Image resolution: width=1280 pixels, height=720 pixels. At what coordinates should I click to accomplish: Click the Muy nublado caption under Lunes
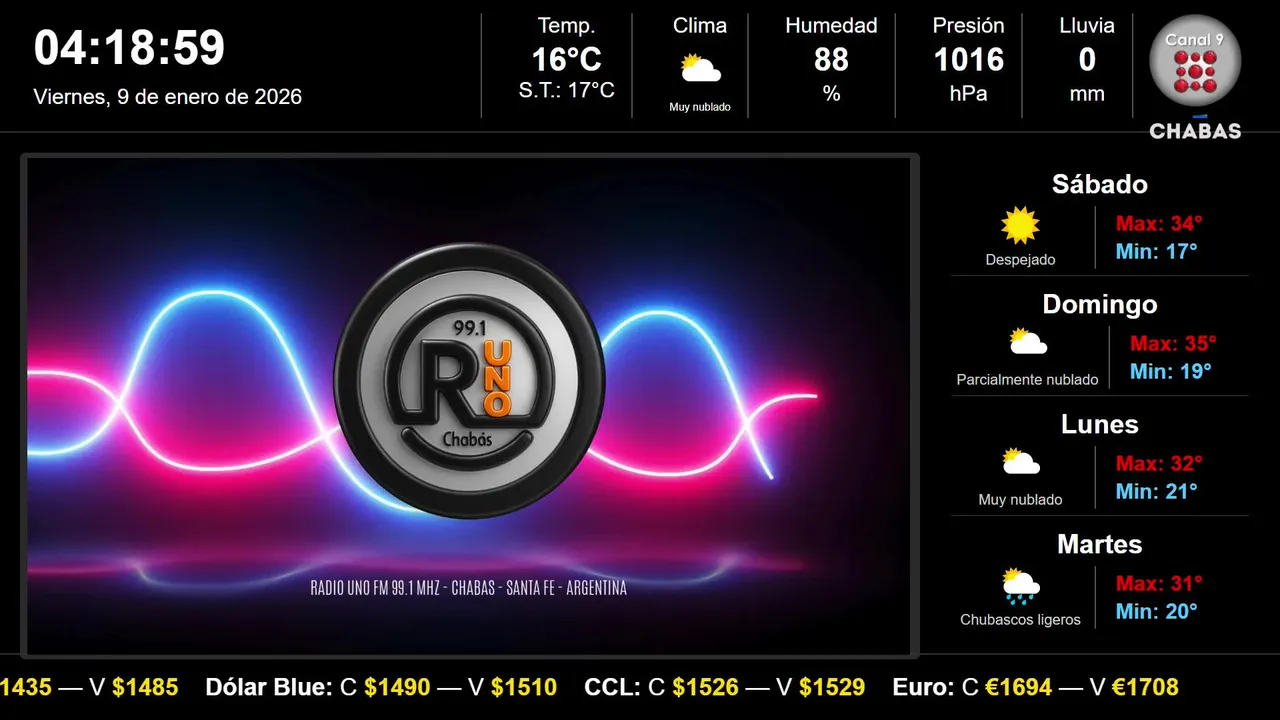click(1021, 500)
